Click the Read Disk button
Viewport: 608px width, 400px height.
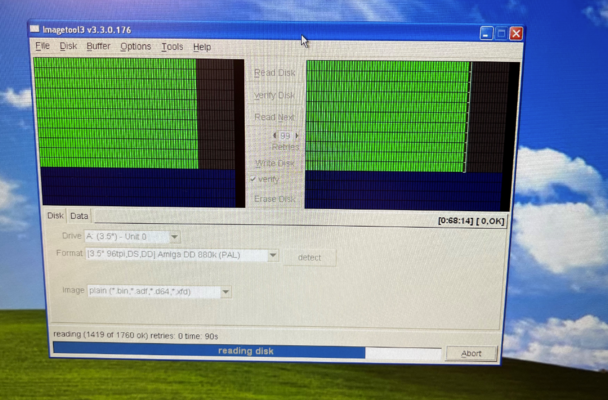click(x=274, y=73)
